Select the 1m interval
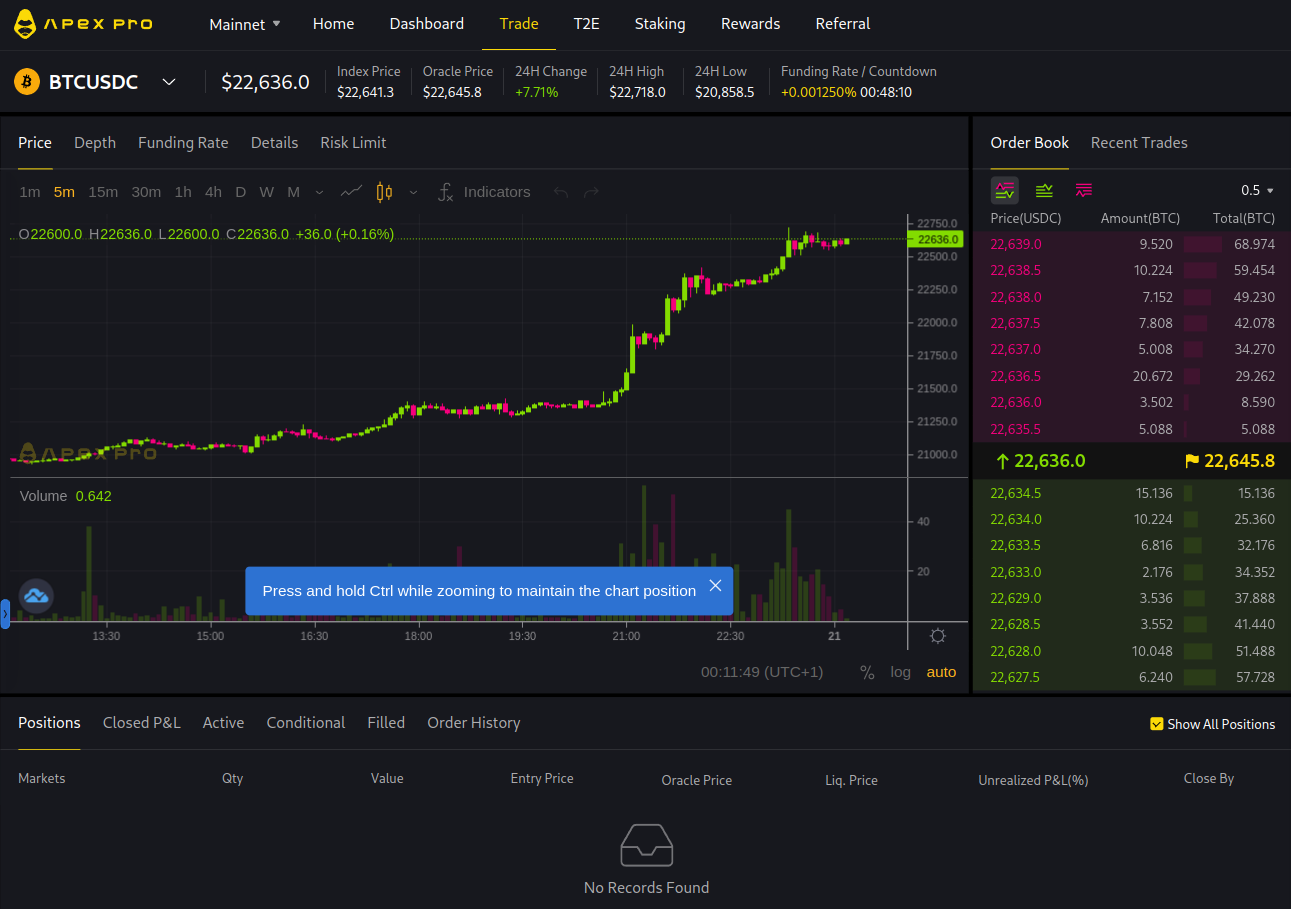 tap(30, 192)
